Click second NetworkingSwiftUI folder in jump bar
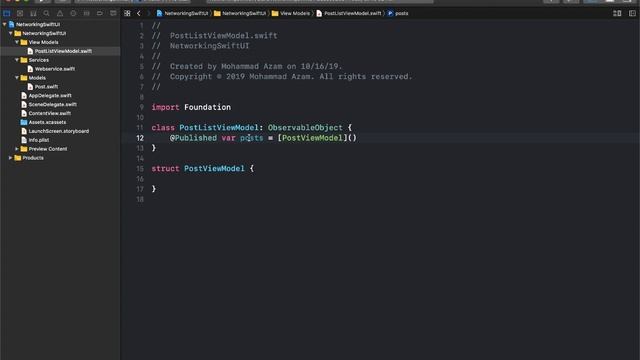This screenshot has width=640, height=360. [244, 13]
